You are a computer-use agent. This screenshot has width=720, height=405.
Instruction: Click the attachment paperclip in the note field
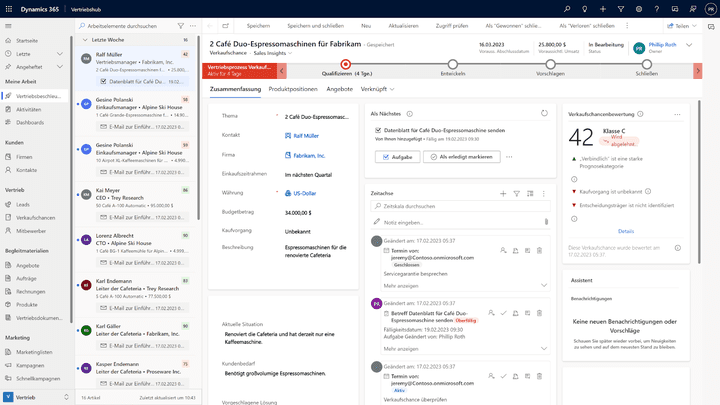pos(546,222)
